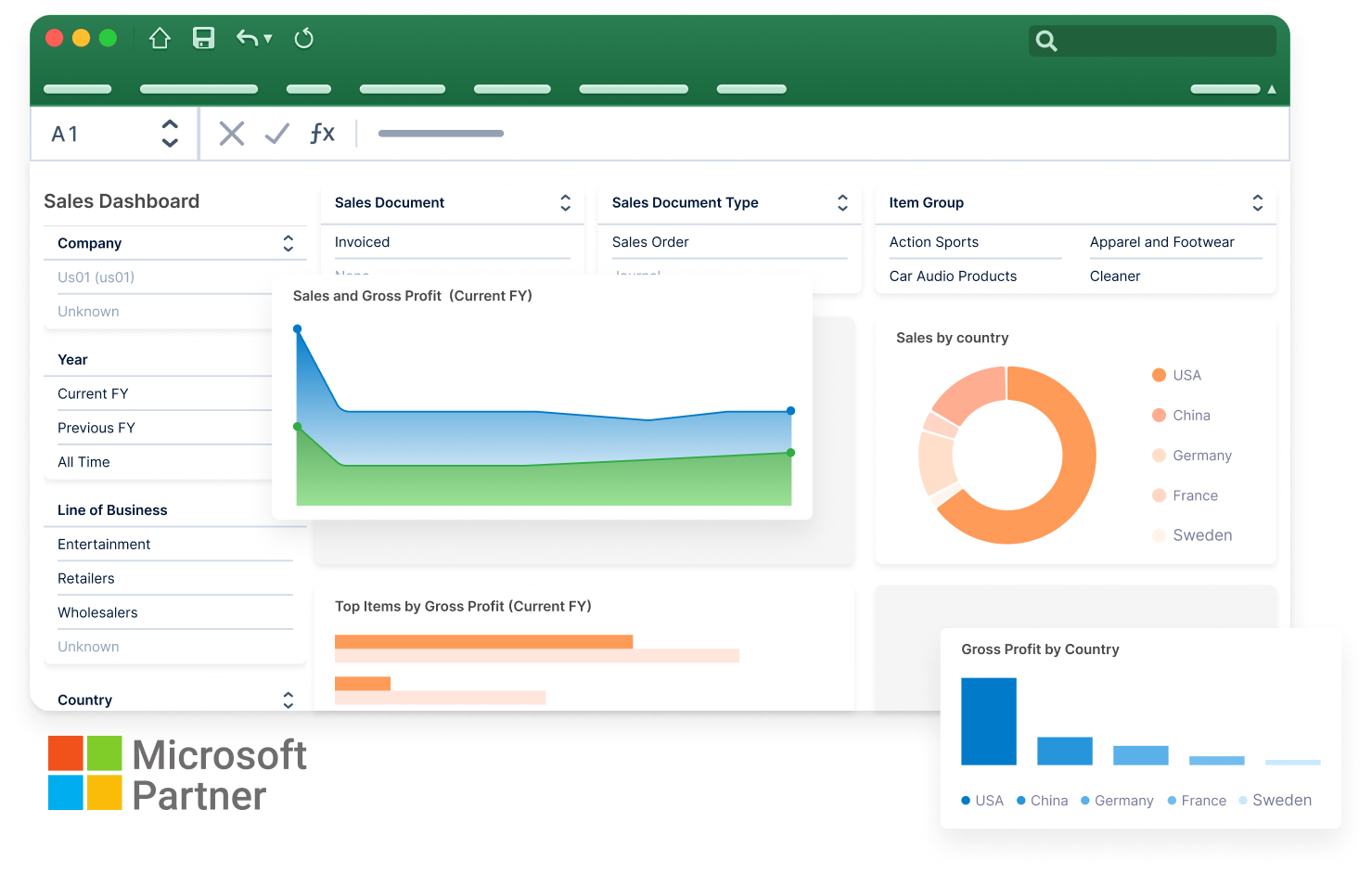Click the Undo arrow icon
The height and width of the screenshot is (874, 1372).
pos(247,38)
